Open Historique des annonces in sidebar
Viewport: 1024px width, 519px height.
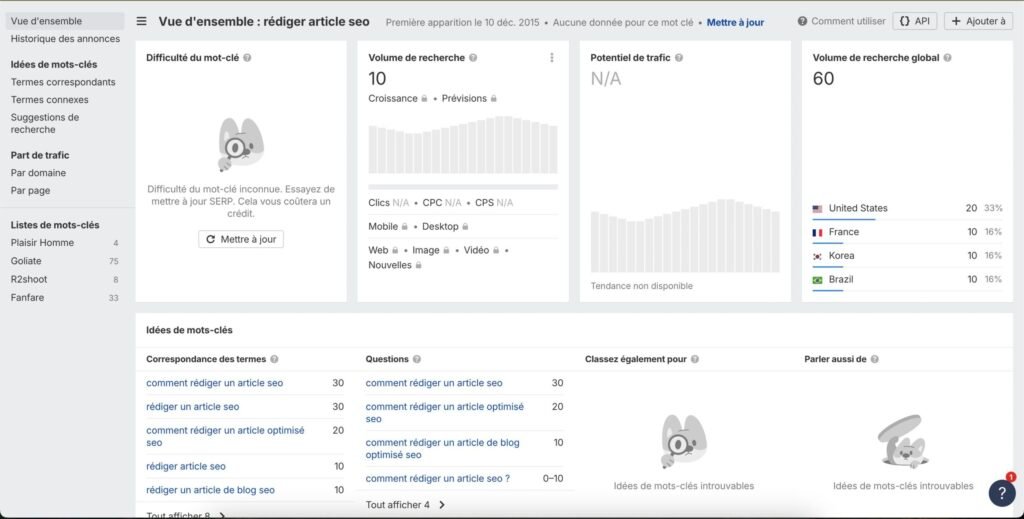point(65,39)
